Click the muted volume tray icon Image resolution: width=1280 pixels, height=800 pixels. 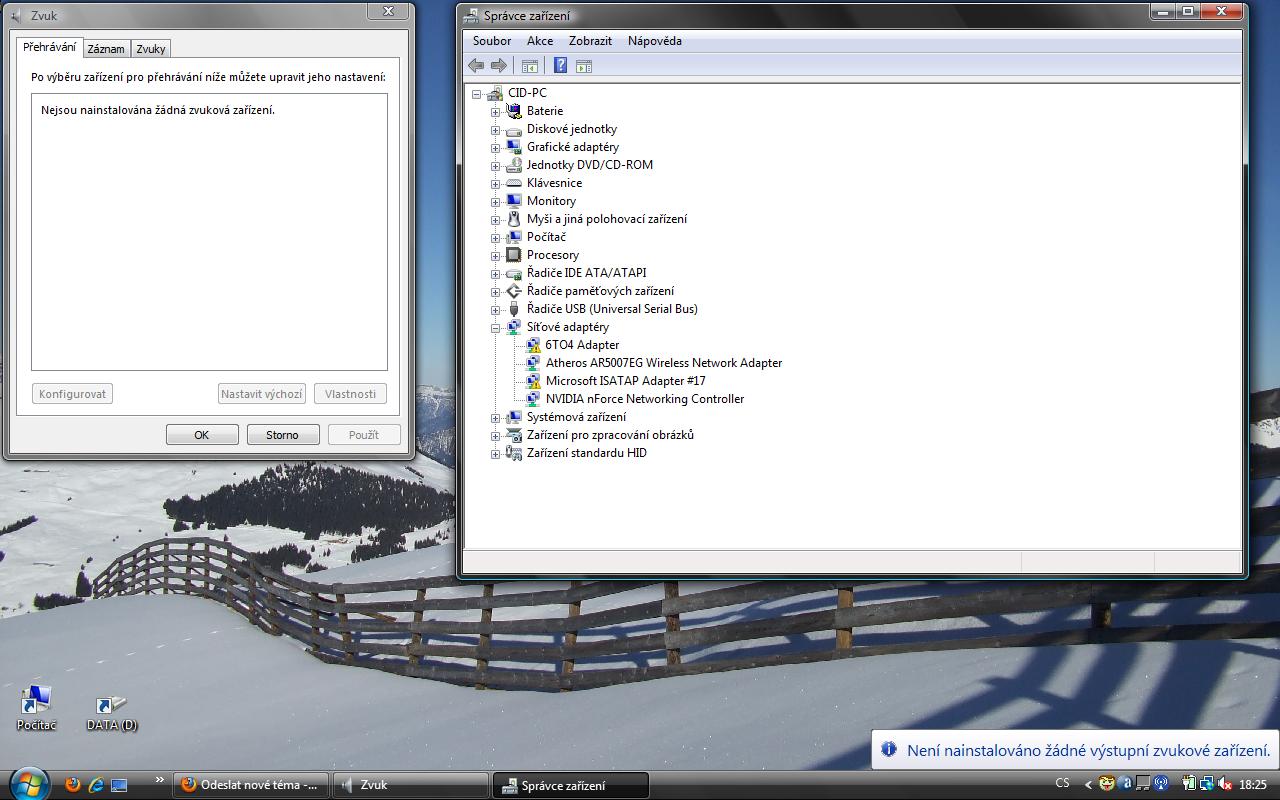coord(1225,785)
